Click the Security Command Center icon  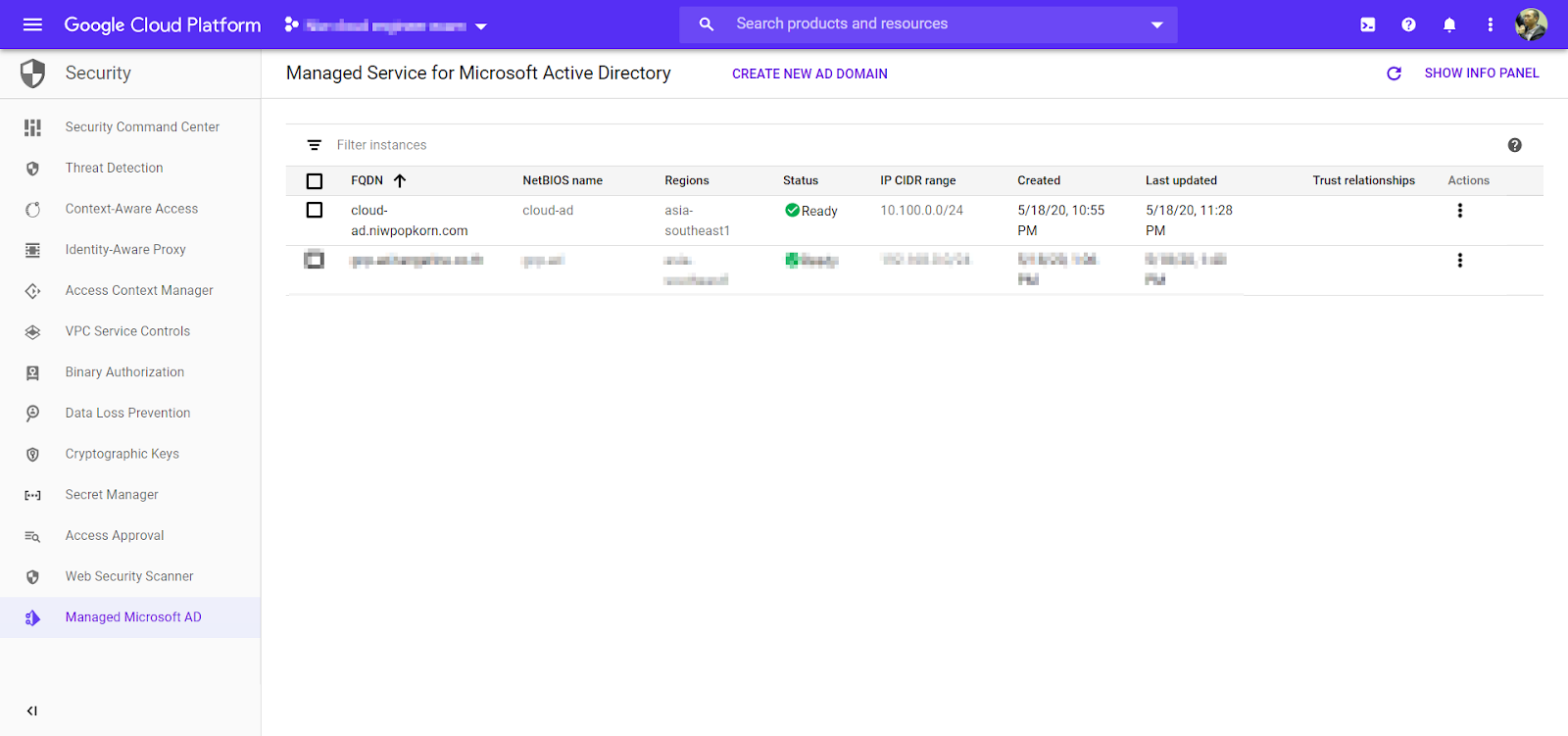[32, 127]
